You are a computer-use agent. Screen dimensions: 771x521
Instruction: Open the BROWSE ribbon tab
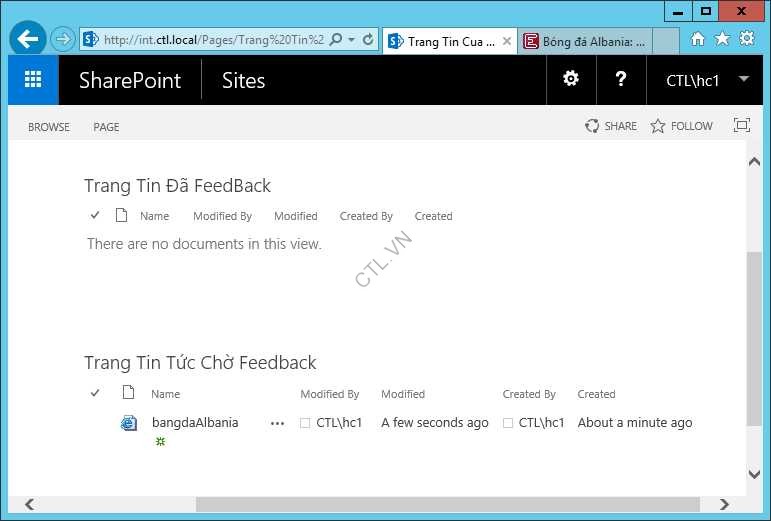(49, 127)
